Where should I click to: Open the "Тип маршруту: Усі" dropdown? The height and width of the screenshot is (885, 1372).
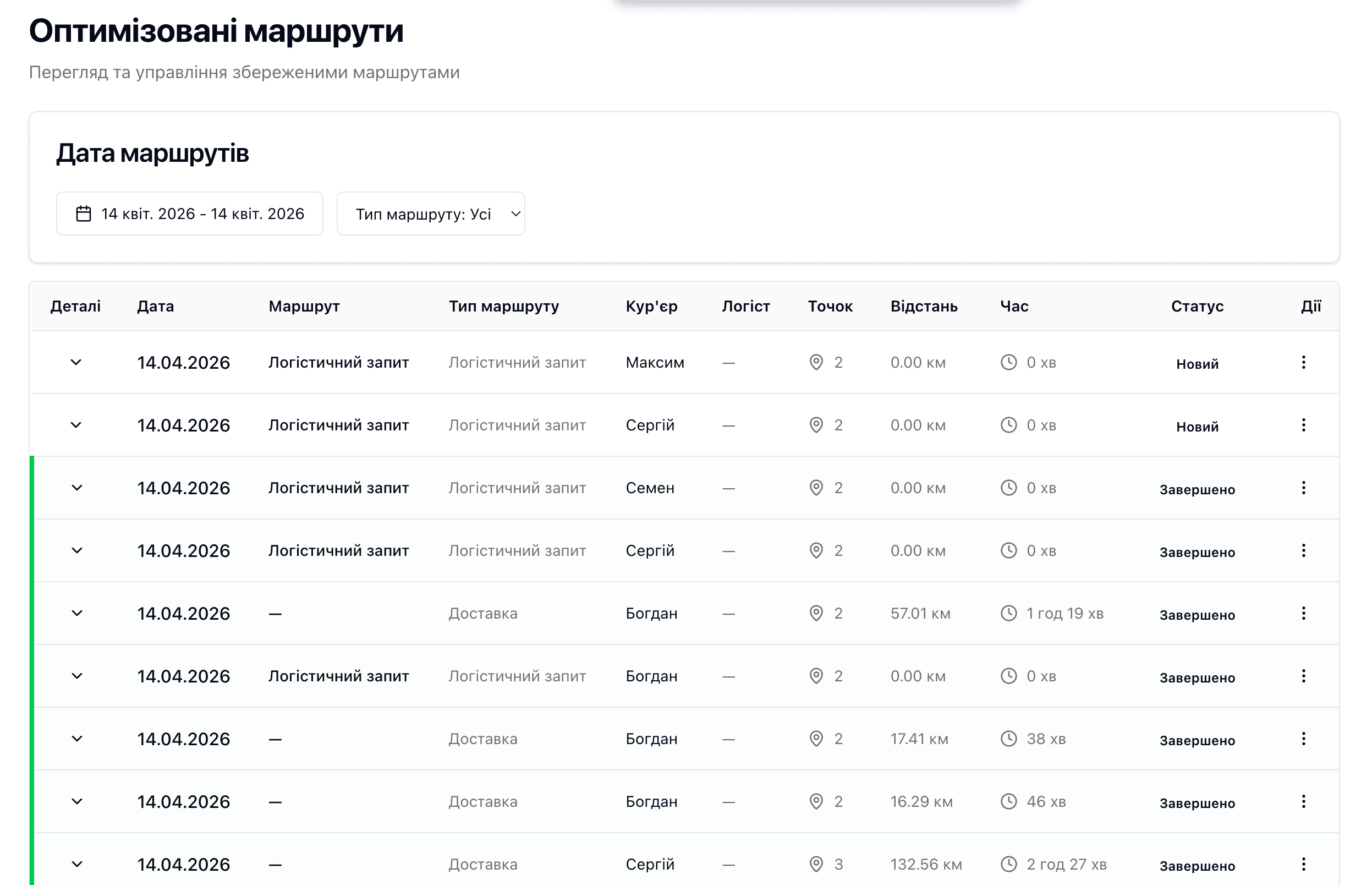click(x=430, y=213)
